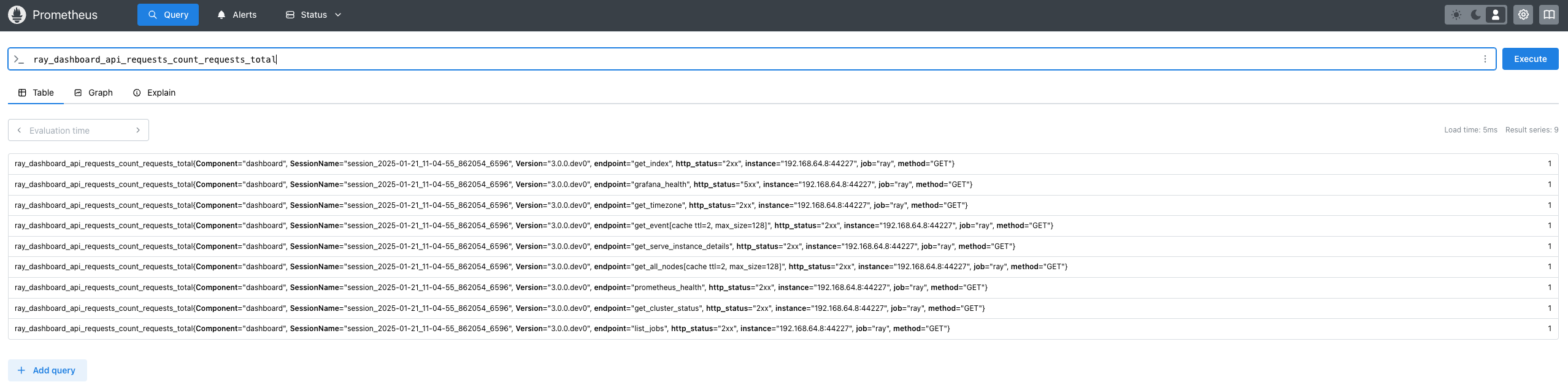
Task: Select the row with endpoint get_timezone
Action: click(783, 205)
